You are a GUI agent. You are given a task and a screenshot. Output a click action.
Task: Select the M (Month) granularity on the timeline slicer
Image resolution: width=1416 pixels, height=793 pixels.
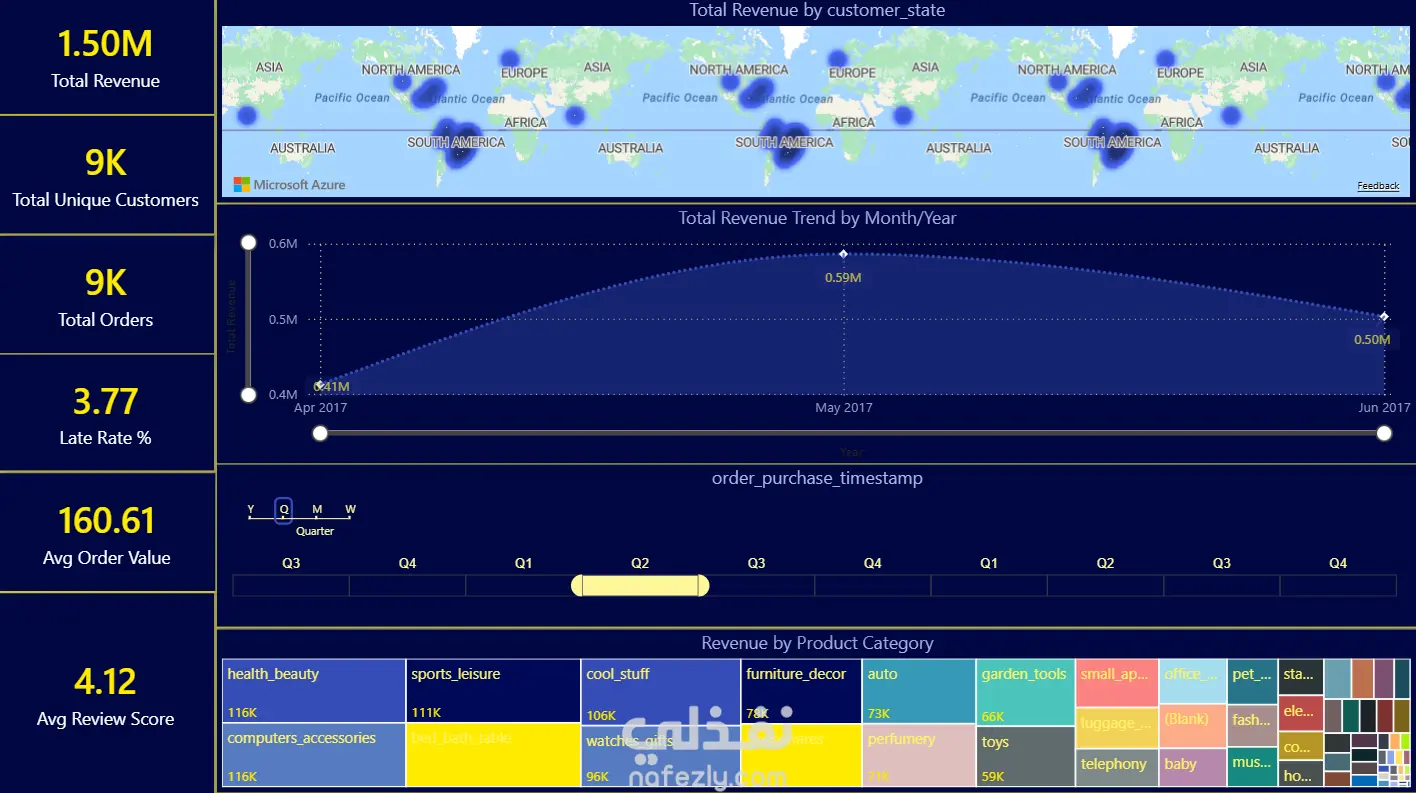coord(317,510)
